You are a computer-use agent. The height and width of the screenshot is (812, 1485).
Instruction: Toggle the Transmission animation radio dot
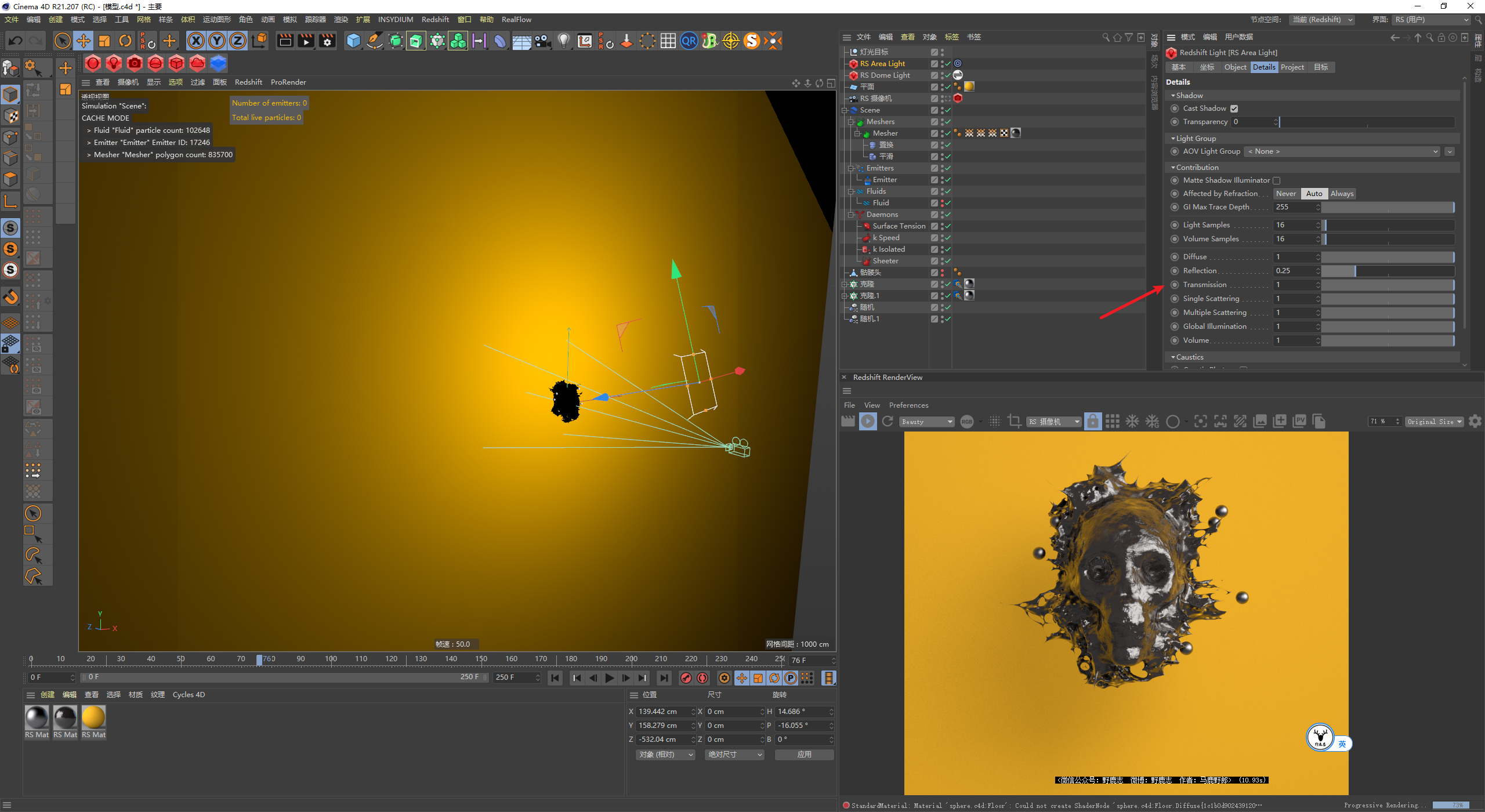click(x=1175, y=285)
